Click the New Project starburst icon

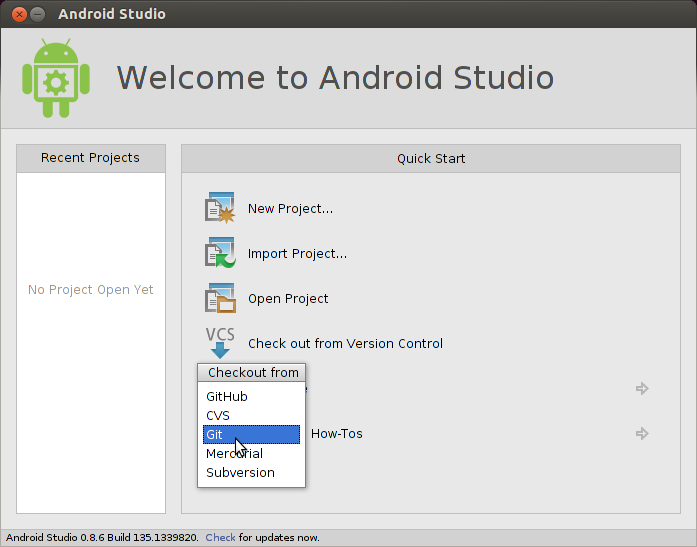(x=219, y=208)
